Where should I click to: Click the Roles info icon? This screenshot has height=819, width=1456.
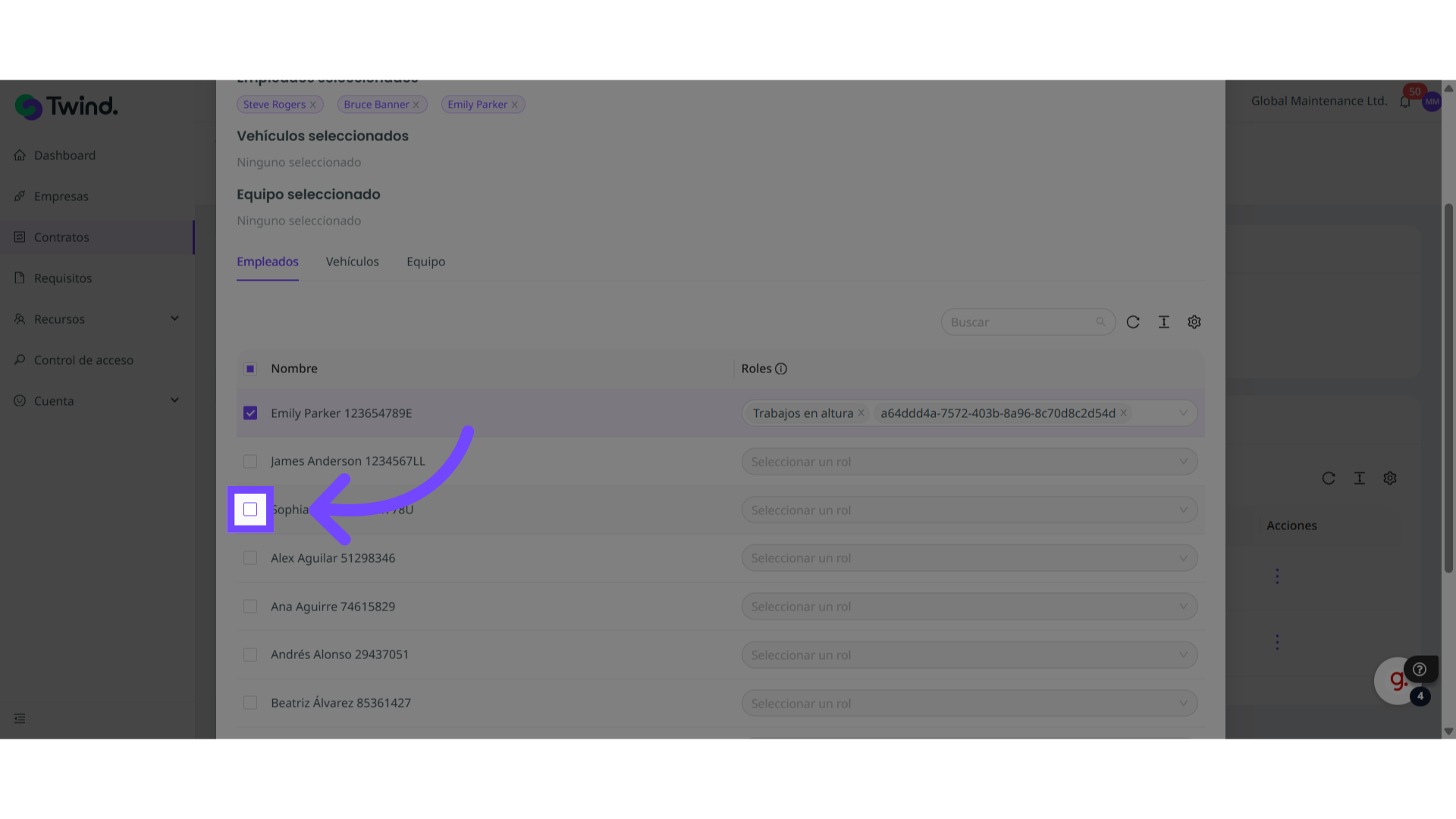(781, 369)
